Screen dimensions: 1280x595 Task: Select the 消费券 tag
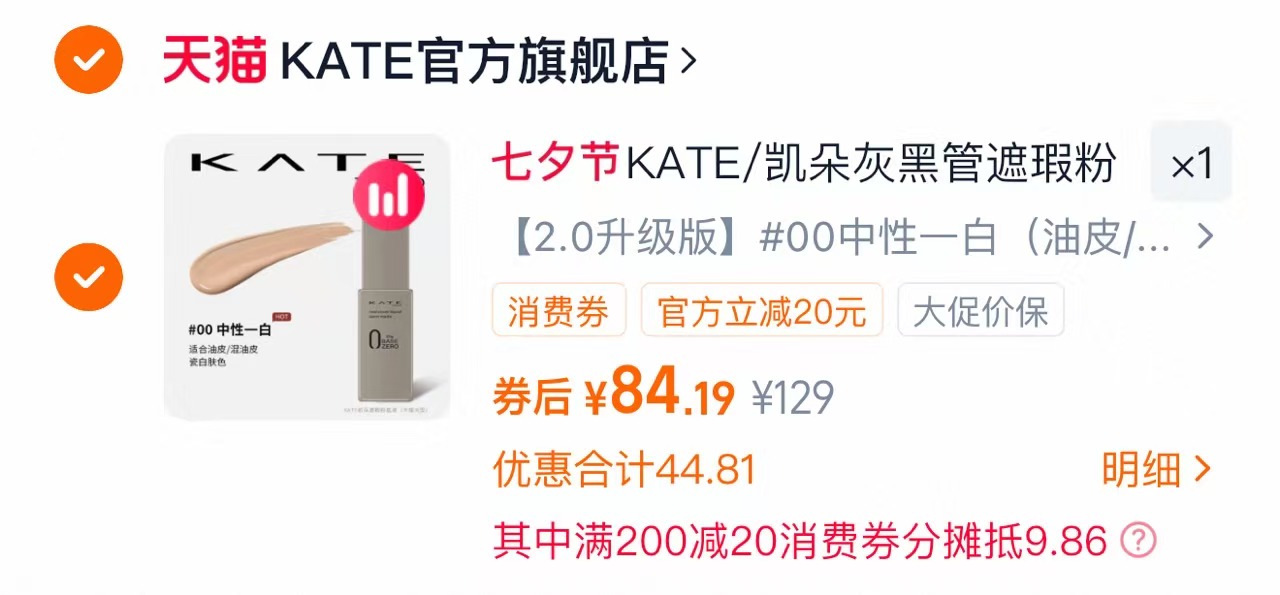click(x=558, y=310)
